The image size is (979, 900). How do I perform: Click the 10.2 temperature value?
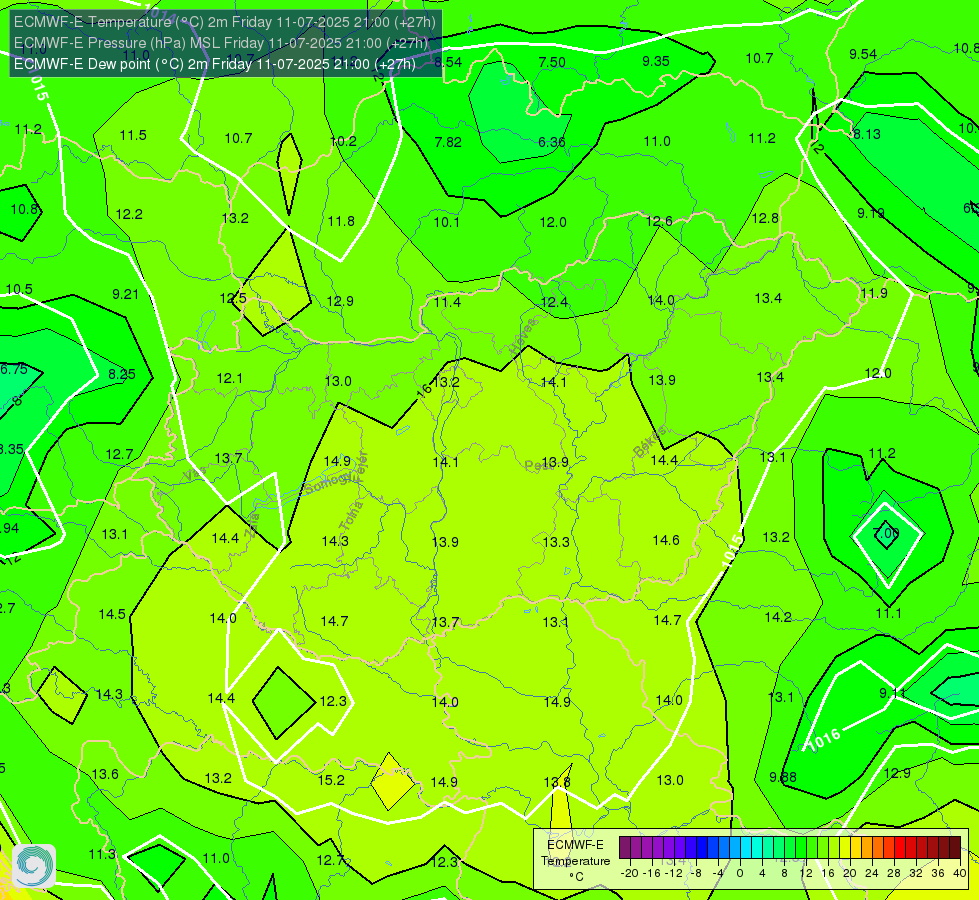pos(343,142)
